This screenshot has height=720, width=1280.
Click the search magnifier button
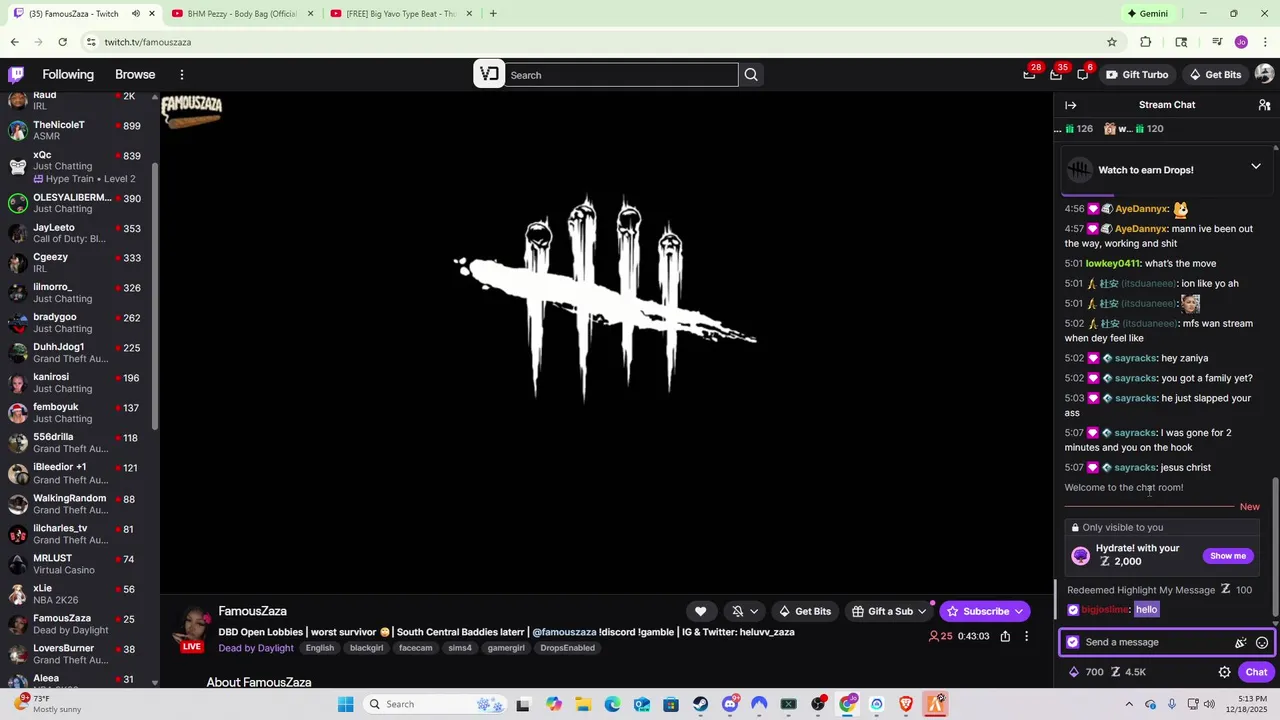coord(751,75)
